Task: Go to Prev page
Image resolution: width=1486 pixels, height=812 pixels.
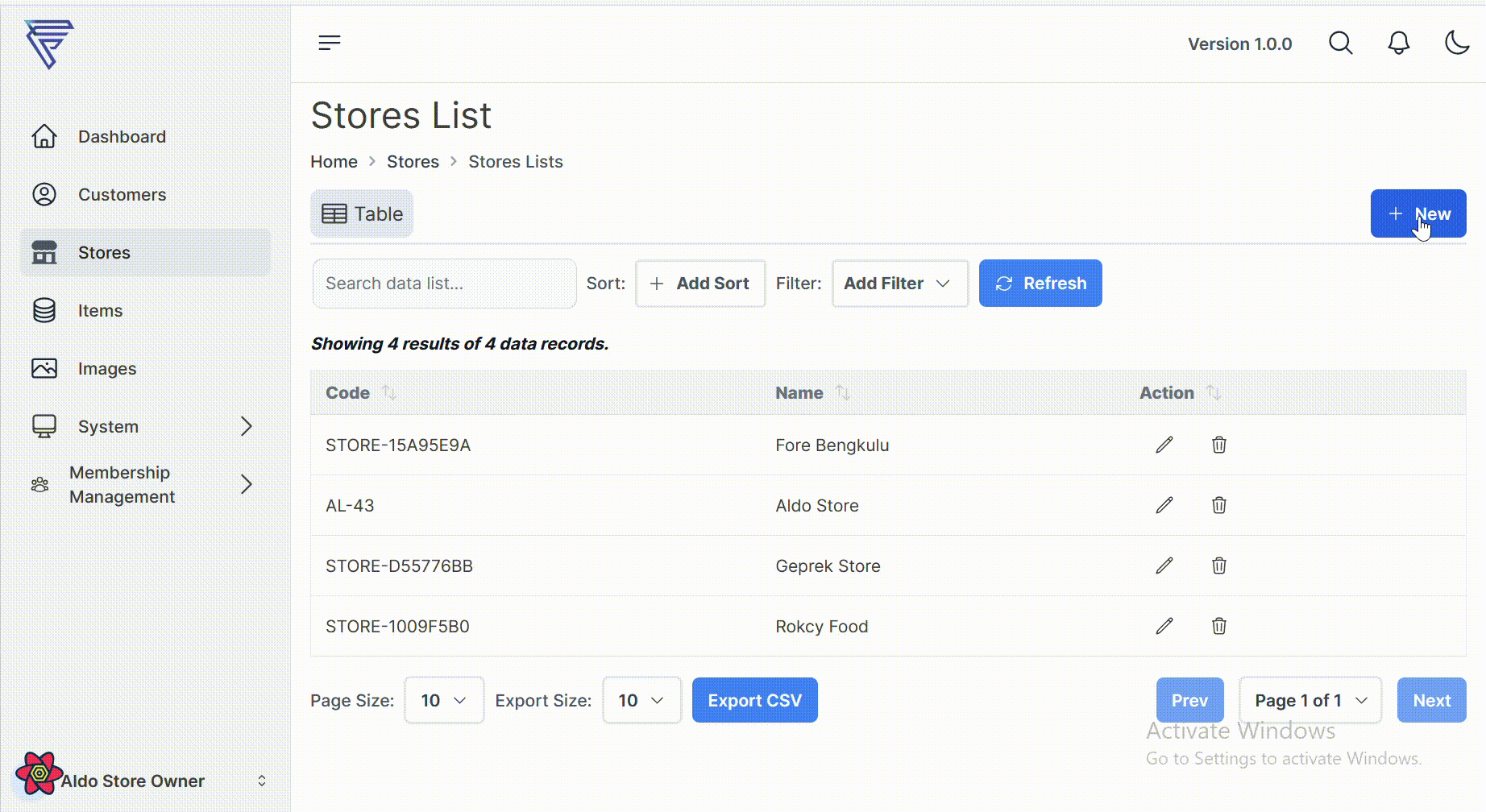Action: (1190, 701)
